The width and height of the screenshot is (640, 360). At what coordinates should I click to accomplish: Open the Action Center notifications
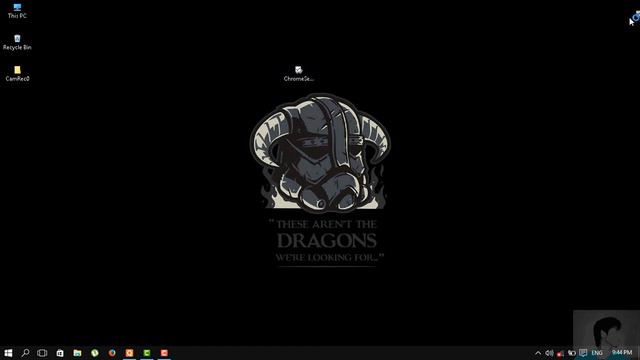[x=583, y=353]
